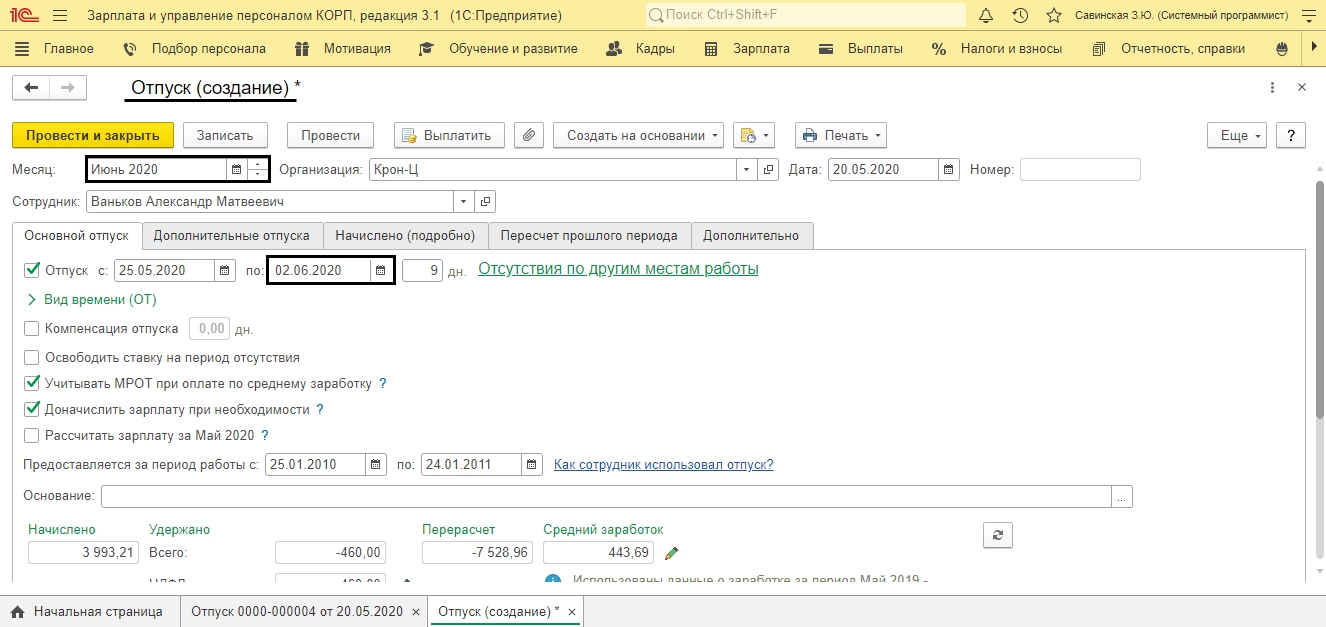Click the global search field
This screenshot has width=1326, height=627.
(x=806, y=16)
